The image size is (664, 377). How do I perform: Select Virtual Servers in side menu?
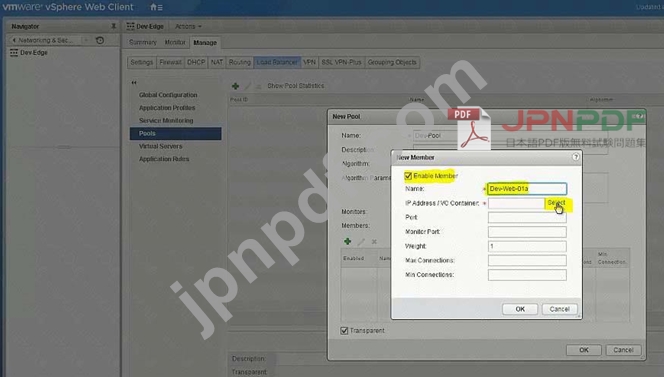[x=160, y=146]
